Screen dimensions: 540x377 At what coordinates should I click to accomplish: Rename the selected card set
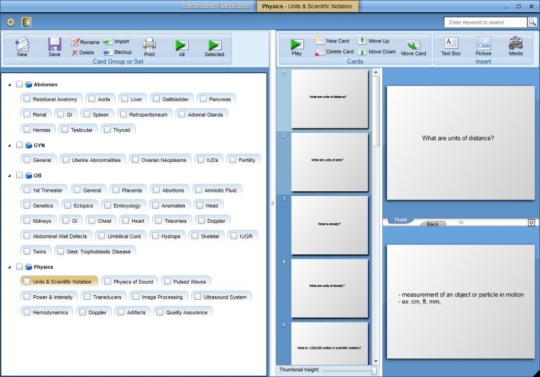coord(85,42)
